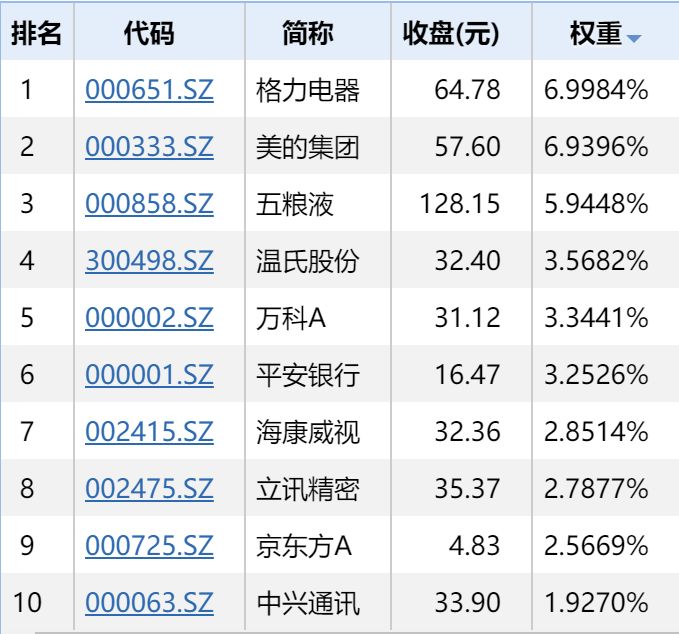Open the stock link 000333.SZ
The height and width of the screenshot is (634, 679).
(149, 147)
